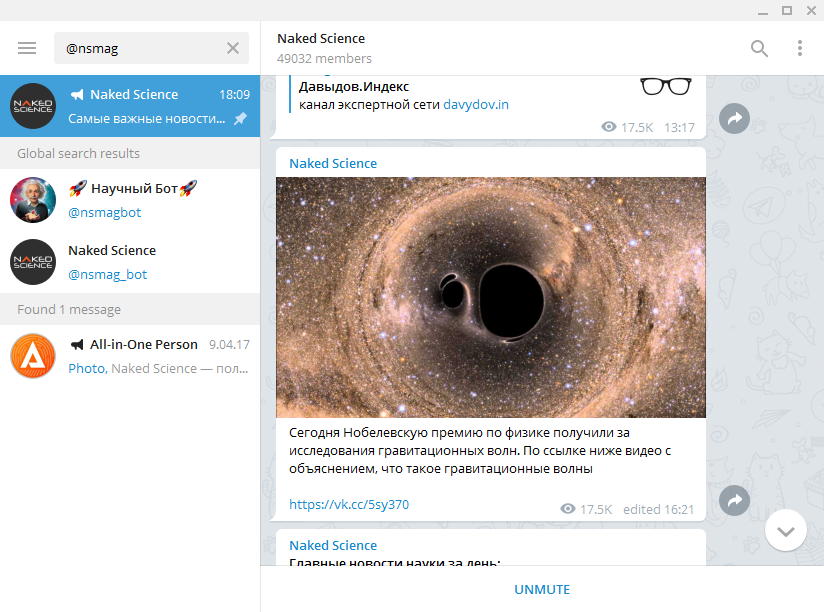Open the vk.cc/5sy370 link
The height and width of the screenshot is (612, 824).
[349, 504]
